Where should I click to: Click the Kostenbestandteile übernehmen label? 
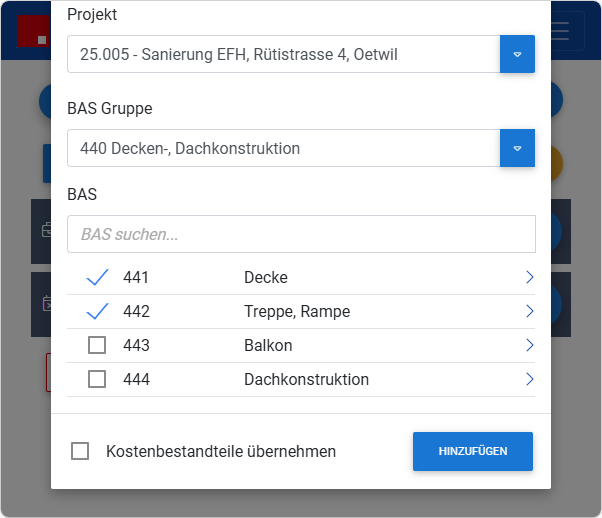(221, 451)
